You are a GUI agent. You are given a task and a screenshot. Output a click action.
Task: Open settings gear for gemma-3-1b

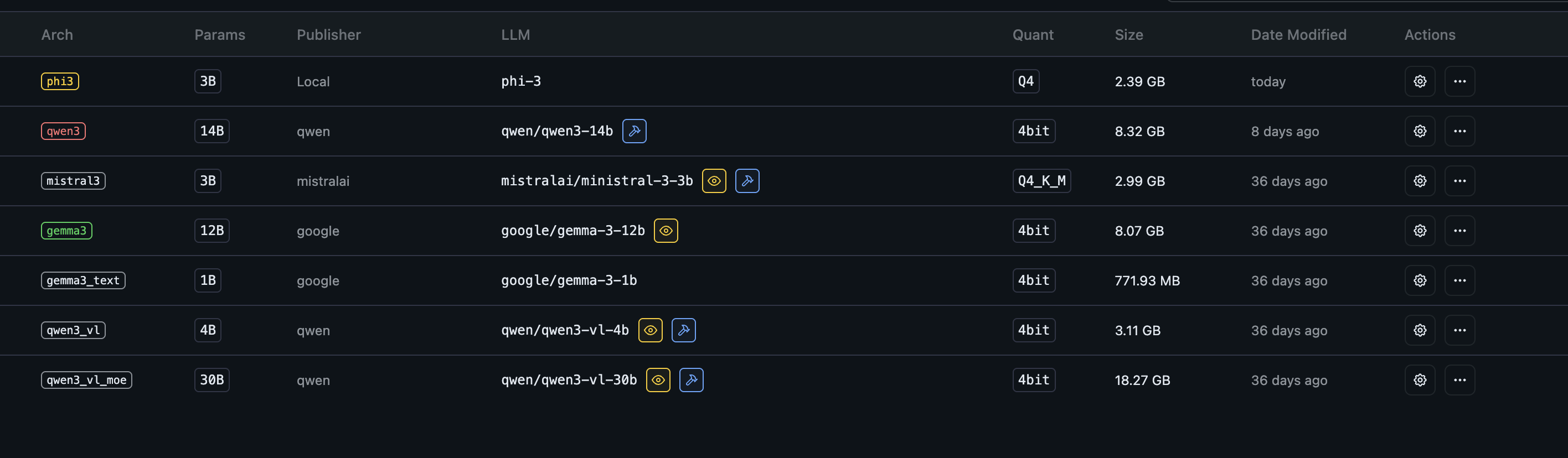click(x=1420, y=280)
